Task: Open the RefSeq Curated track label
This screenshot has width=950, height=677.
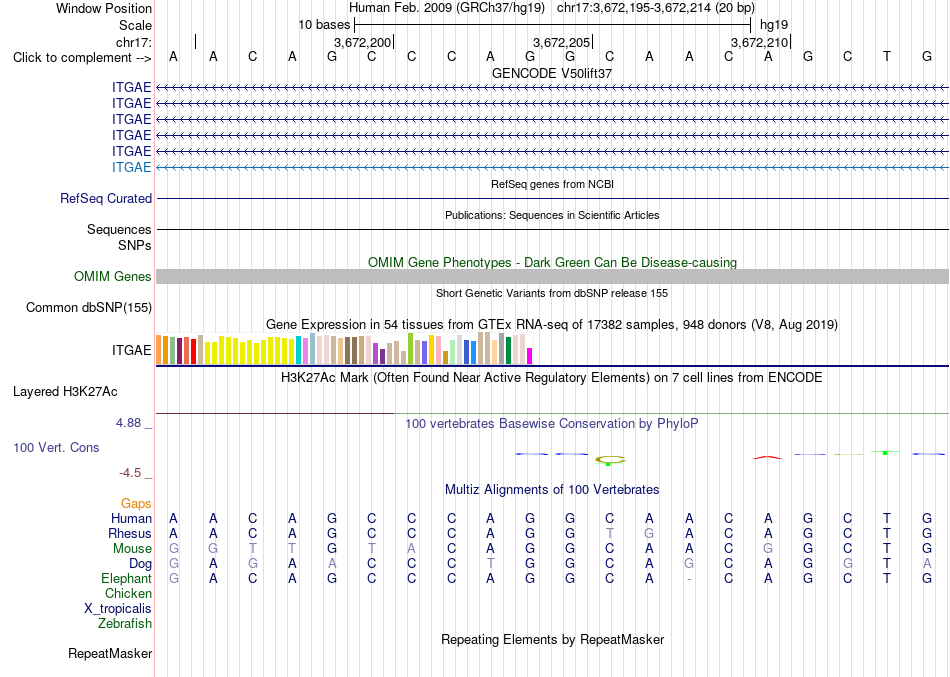Action: (106, 199)
